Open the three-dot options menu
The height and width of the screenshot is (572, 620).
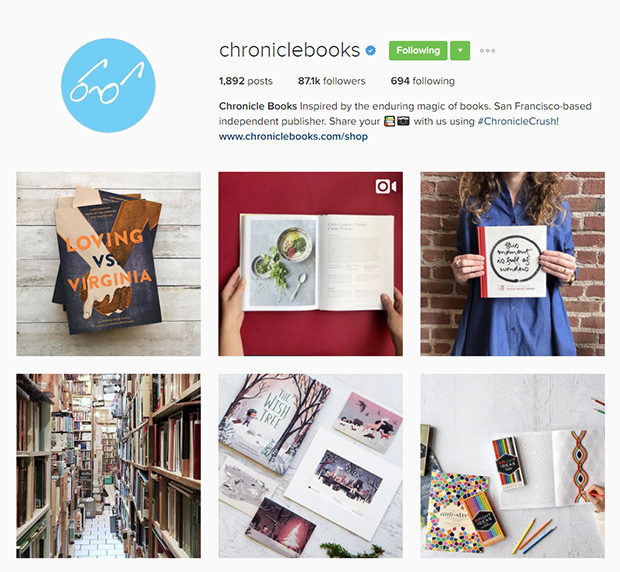pyautogui.click(x=487, y=51)
